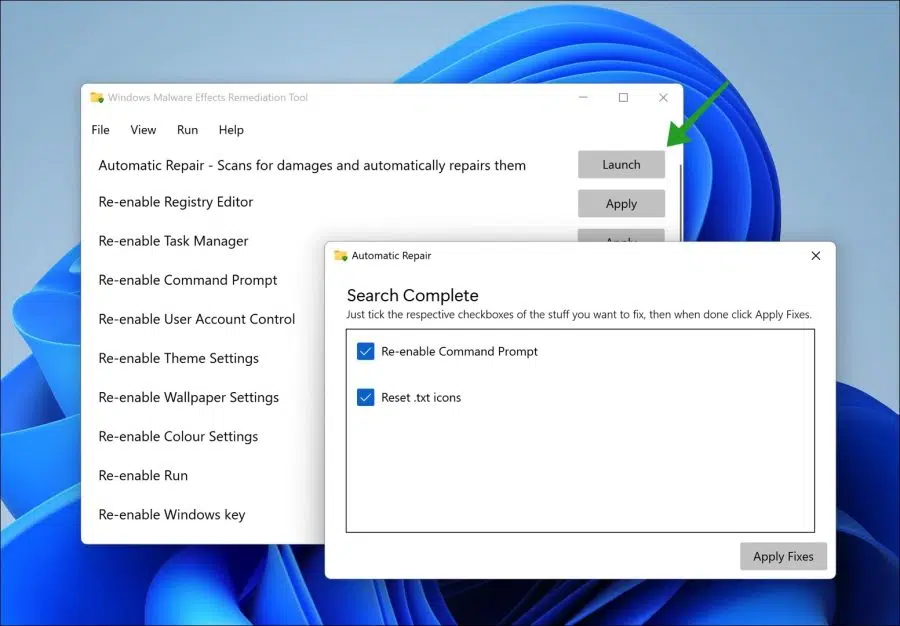Minimize the Remediation Tool window

click(x=583, y=98)
